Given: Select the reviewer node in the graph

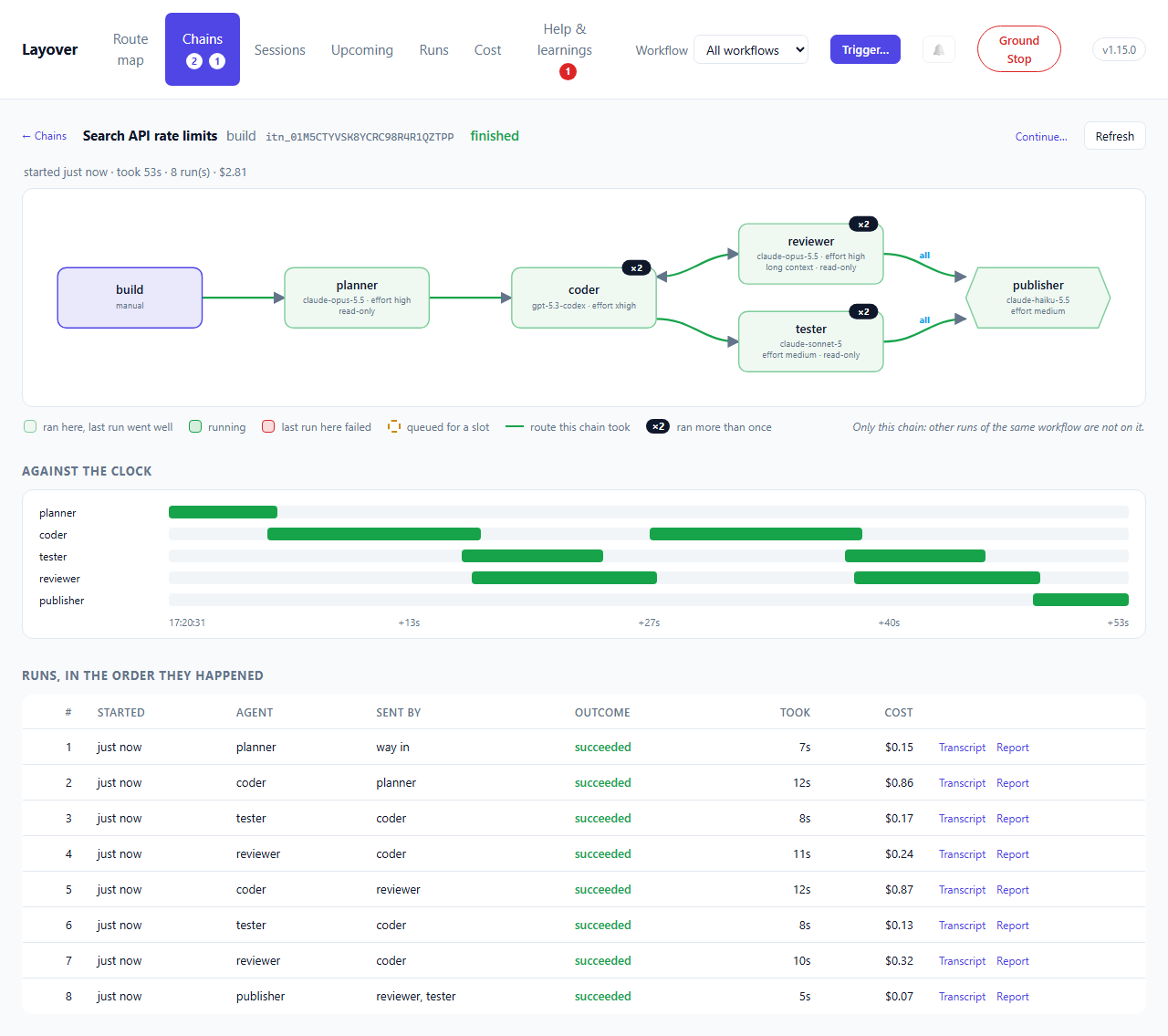Looking at the screenshot, I should (x=811, y=254).
